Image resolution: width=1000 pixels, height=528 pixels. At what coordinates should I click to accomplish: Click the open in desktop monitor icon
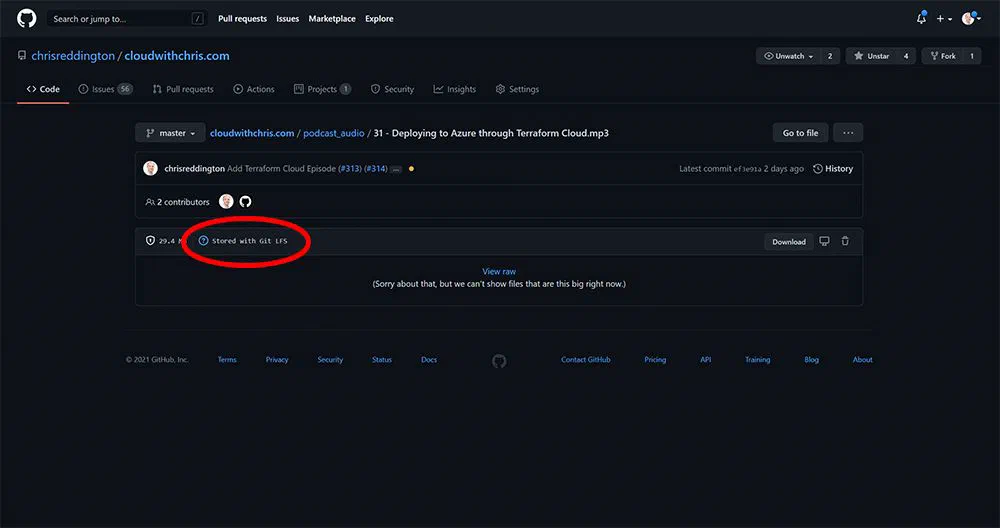pos(825,241)
